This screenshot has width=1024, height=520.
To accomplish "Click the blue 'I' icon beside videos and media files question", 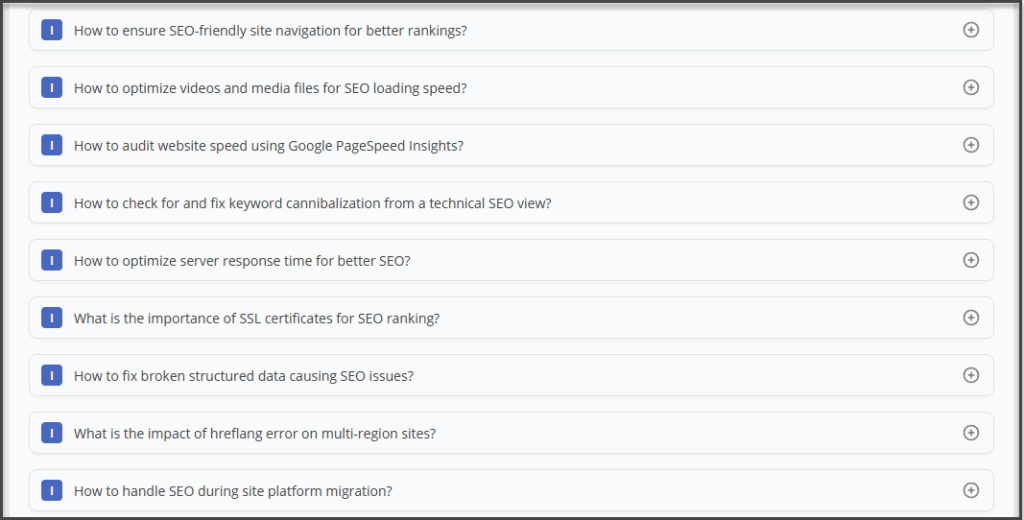I will 51,88.
